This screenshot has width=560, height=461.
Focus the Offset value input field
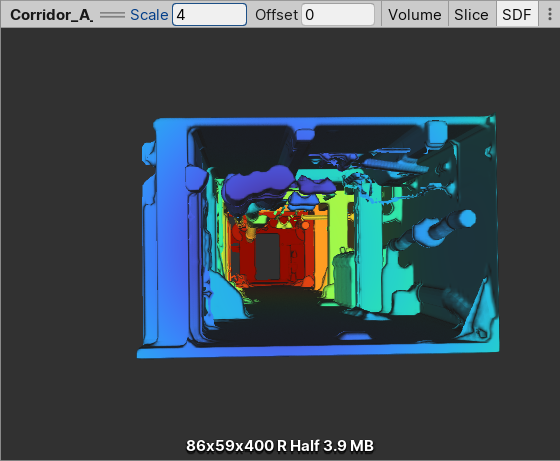338,15
